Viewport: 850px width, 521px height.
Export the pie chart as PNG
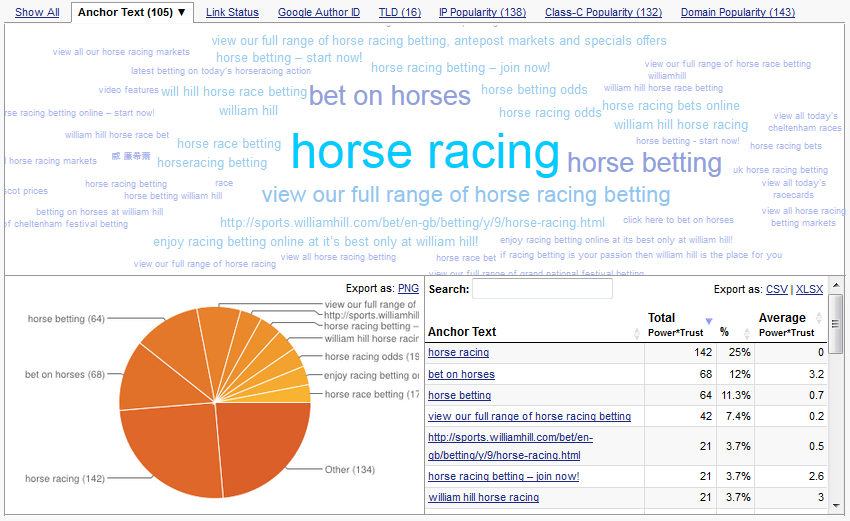[408, 288]
